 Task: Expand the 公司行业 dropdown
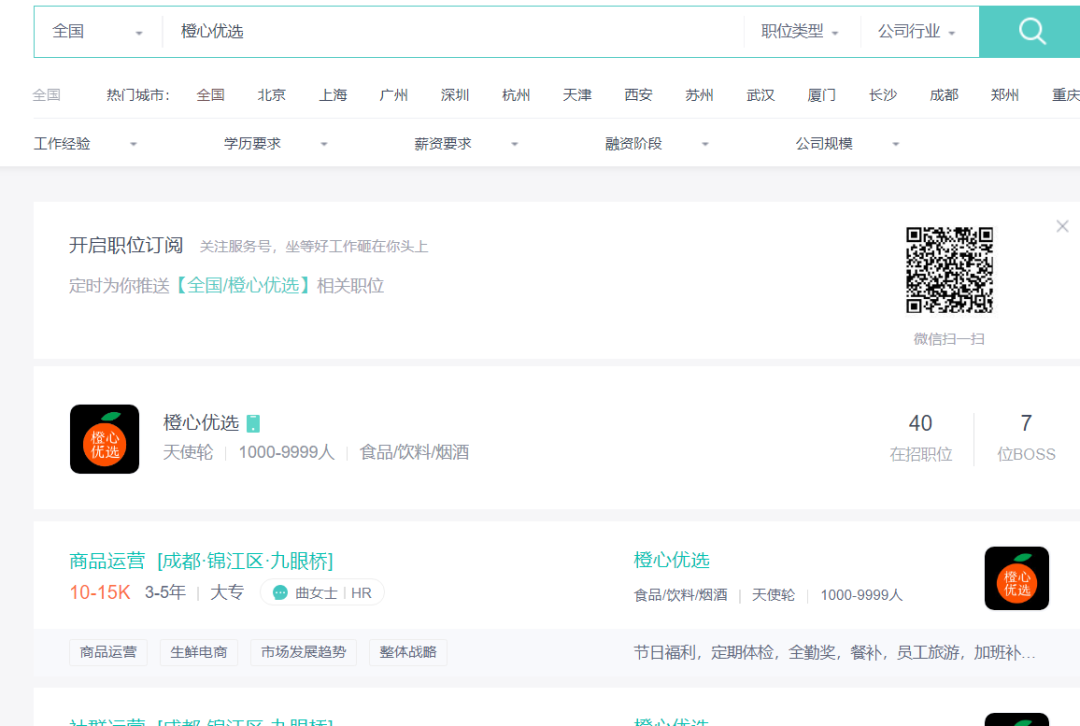click(917, 32)
